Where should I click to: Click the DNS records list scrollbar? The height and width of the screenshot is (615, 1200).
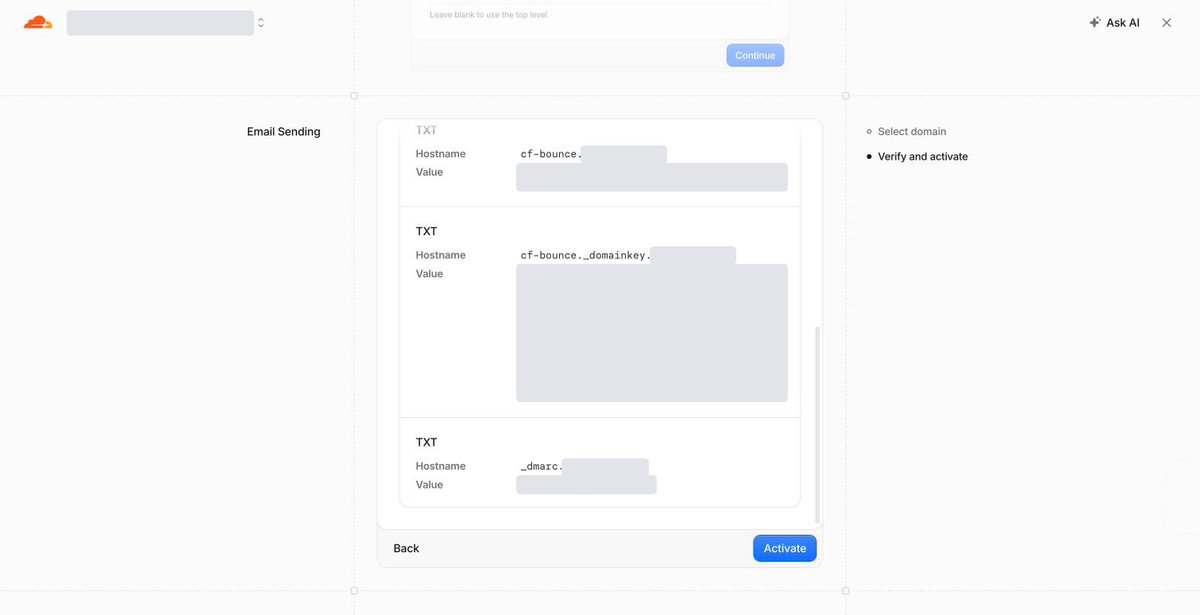coord(817,424)
